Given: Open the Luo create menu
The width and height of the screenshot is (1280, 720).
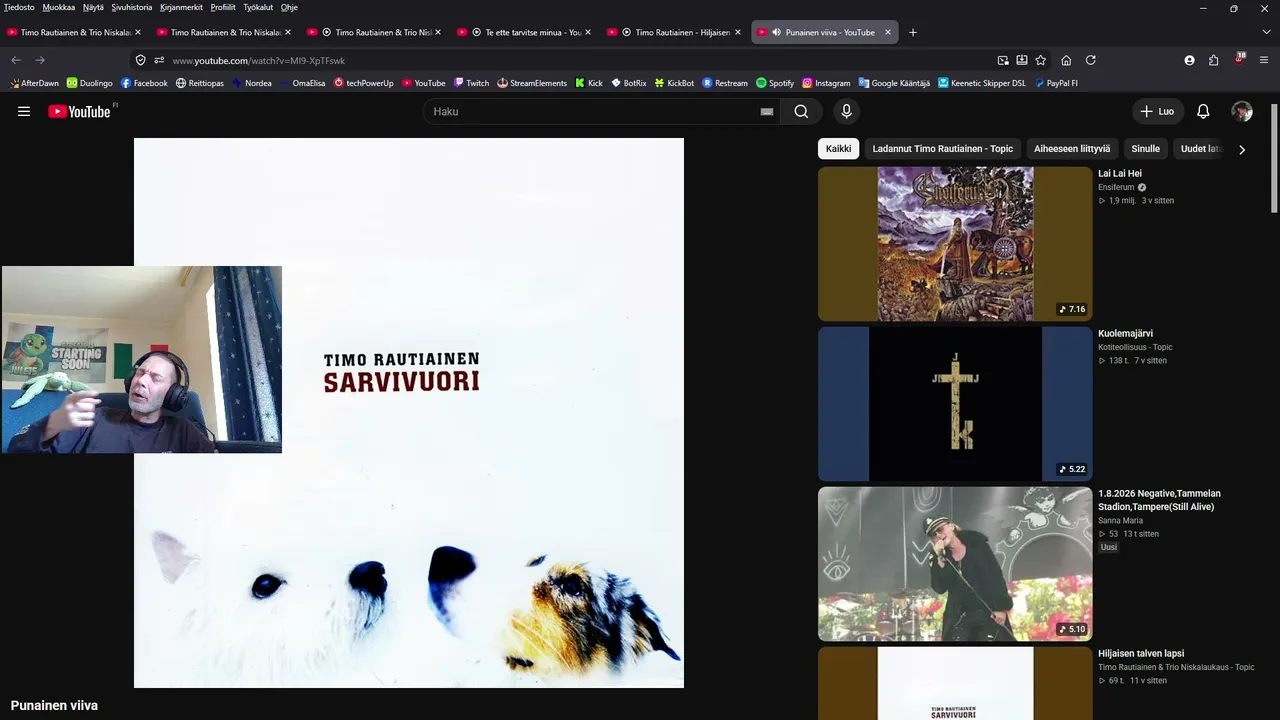Looking at the screenshot, I should [x=1157, y=111].
